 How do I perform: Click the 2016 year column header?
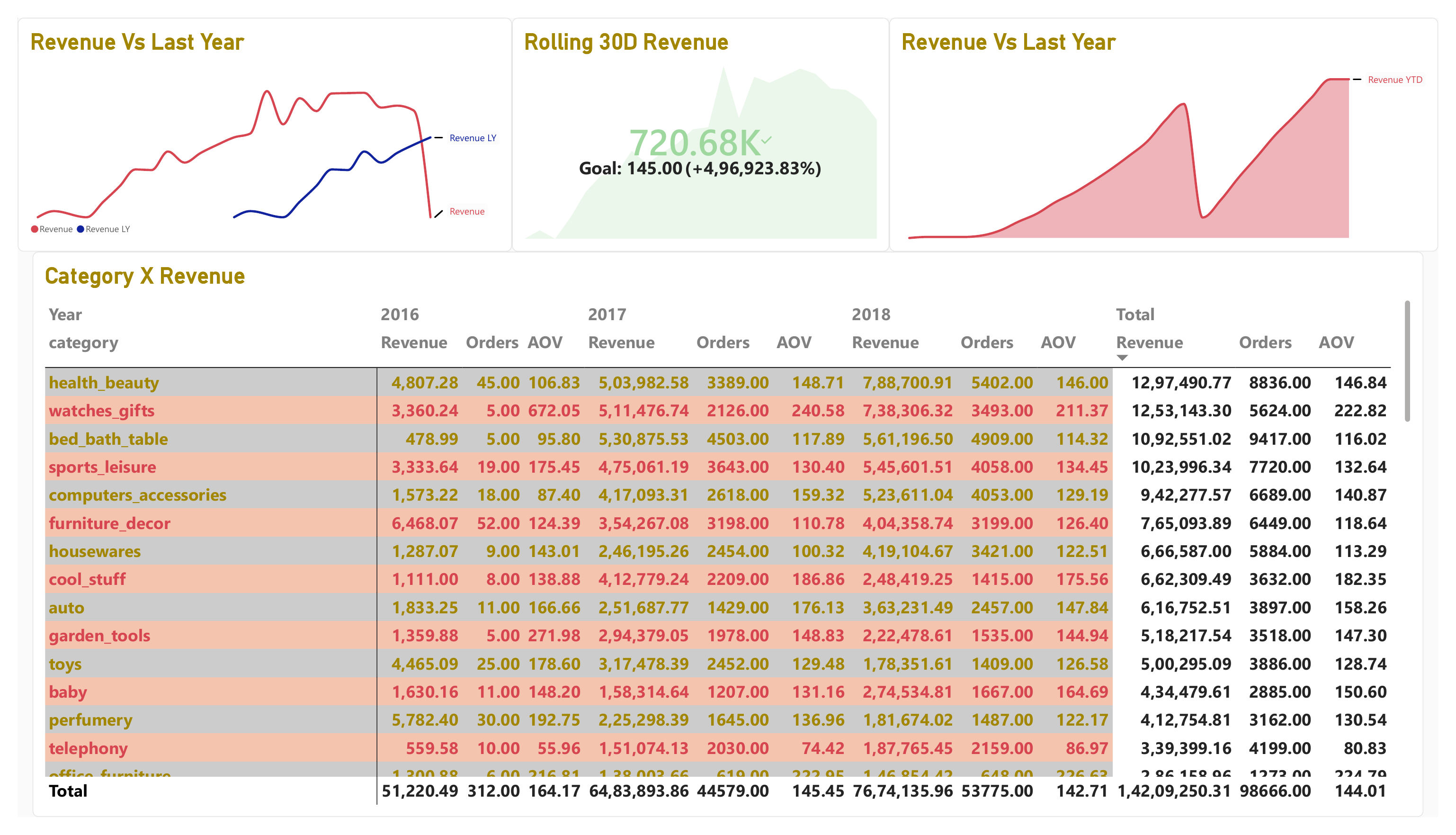tap(400, 314)
